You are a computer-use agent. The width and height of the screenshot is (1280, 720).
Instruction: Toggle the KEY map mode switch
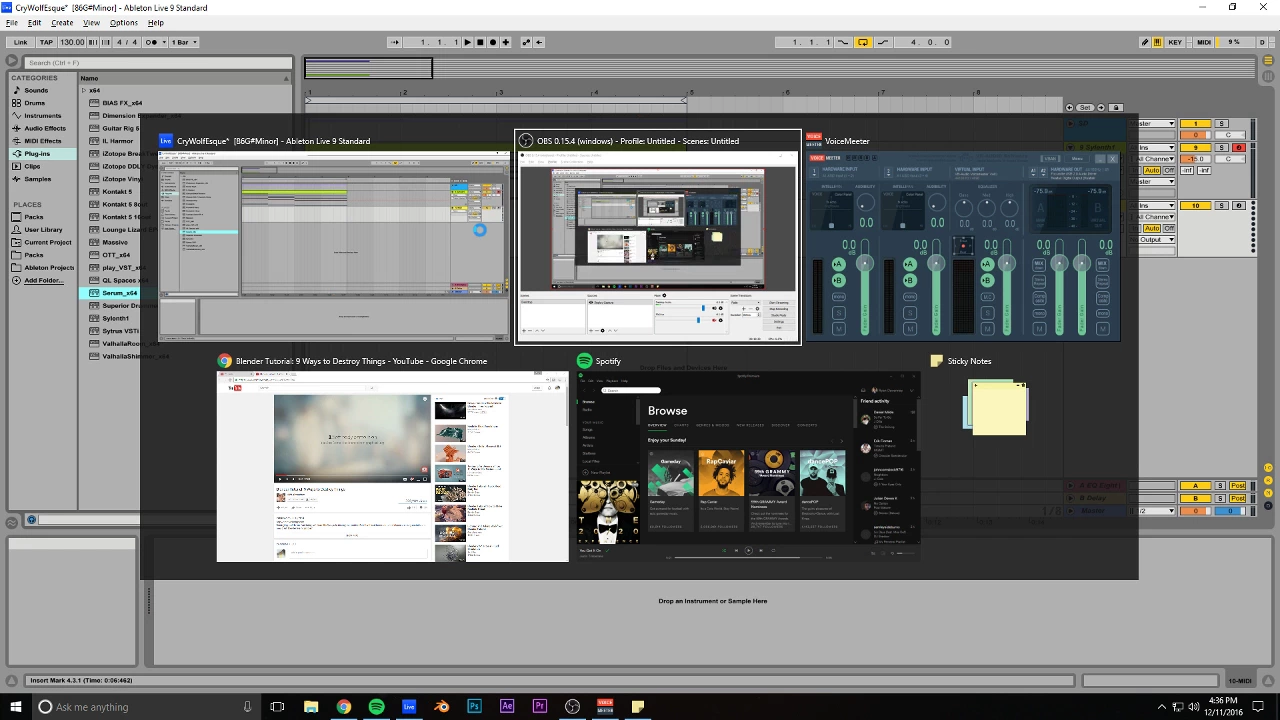[1175, 42]
